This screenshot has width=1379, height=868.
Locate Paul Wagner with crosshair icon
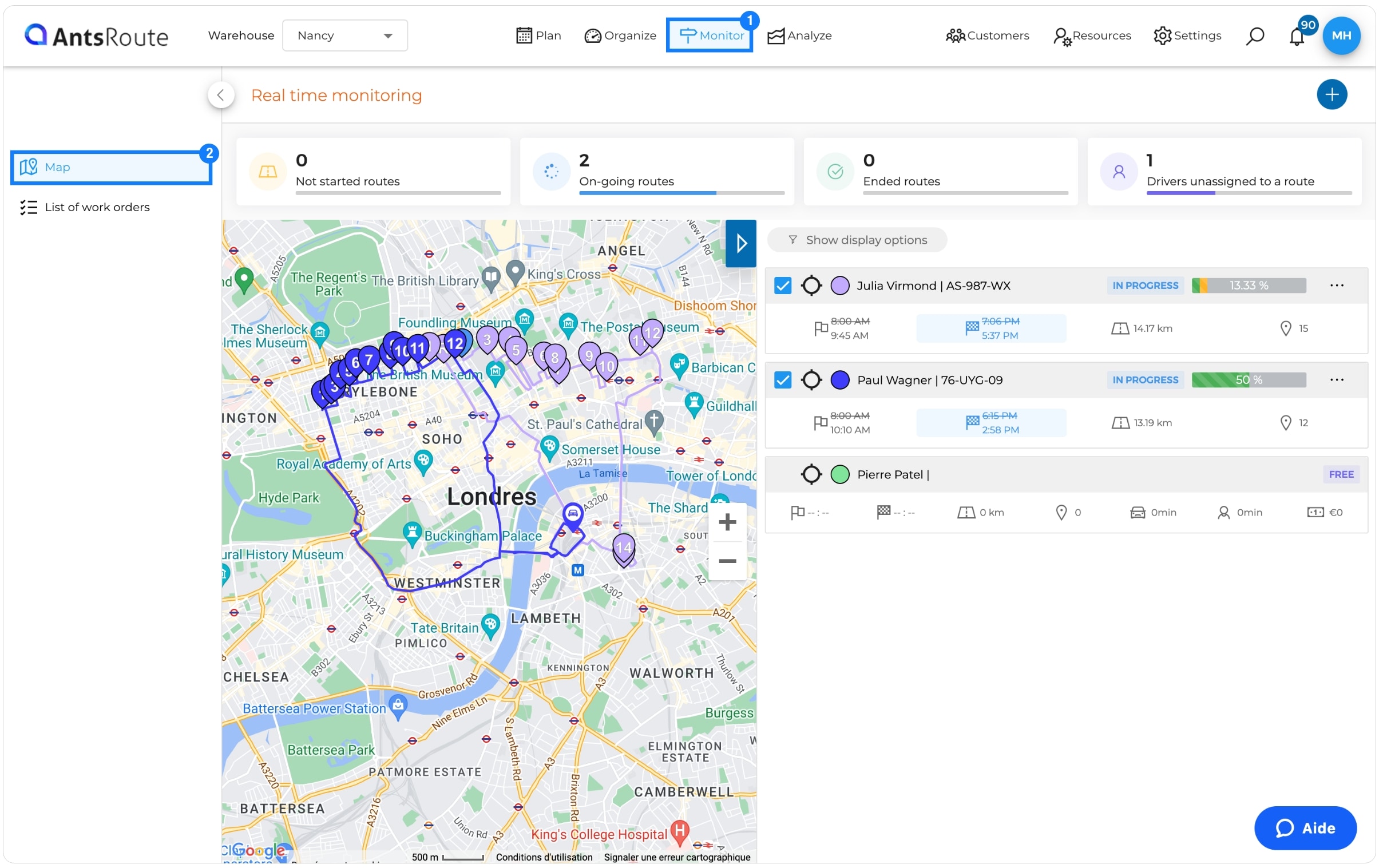(x=811, y=379)
